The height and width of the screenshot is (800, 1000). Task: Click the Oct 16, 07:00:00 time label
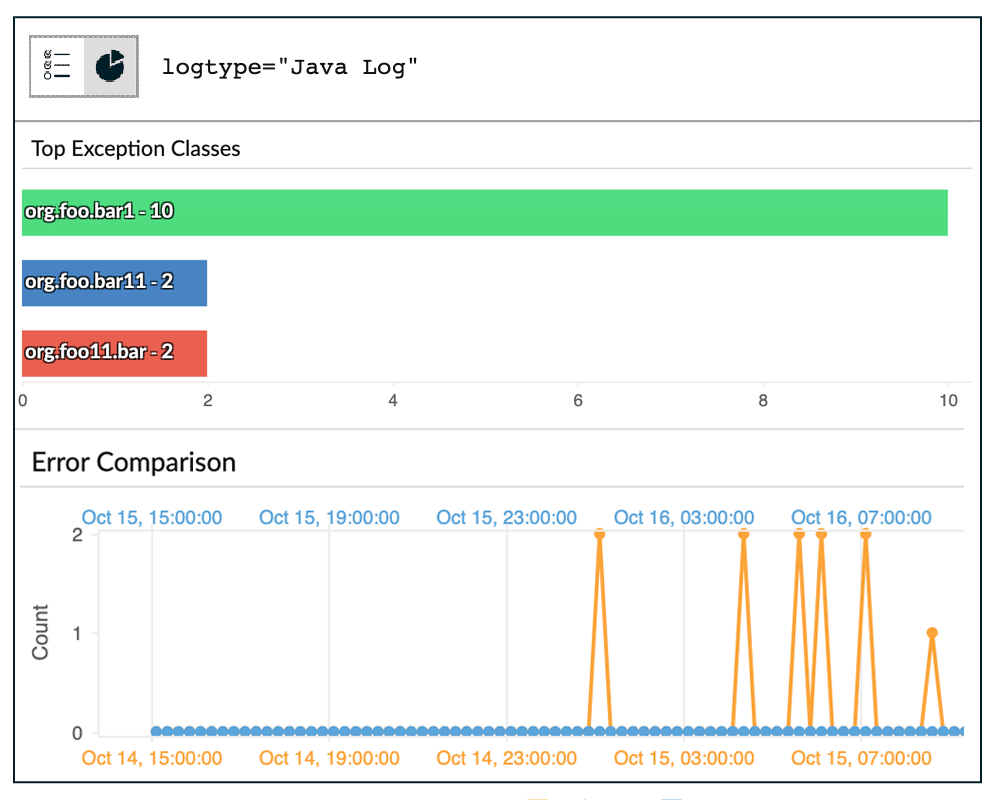862,517
